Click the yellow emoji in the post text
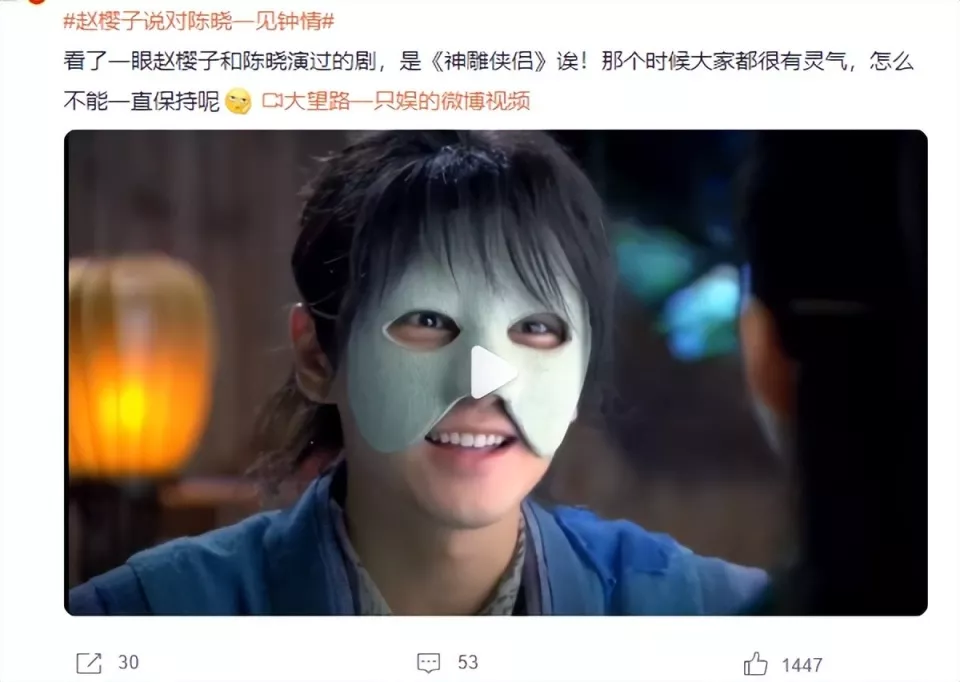Screen dimensions: 960x682 point(238,101)
